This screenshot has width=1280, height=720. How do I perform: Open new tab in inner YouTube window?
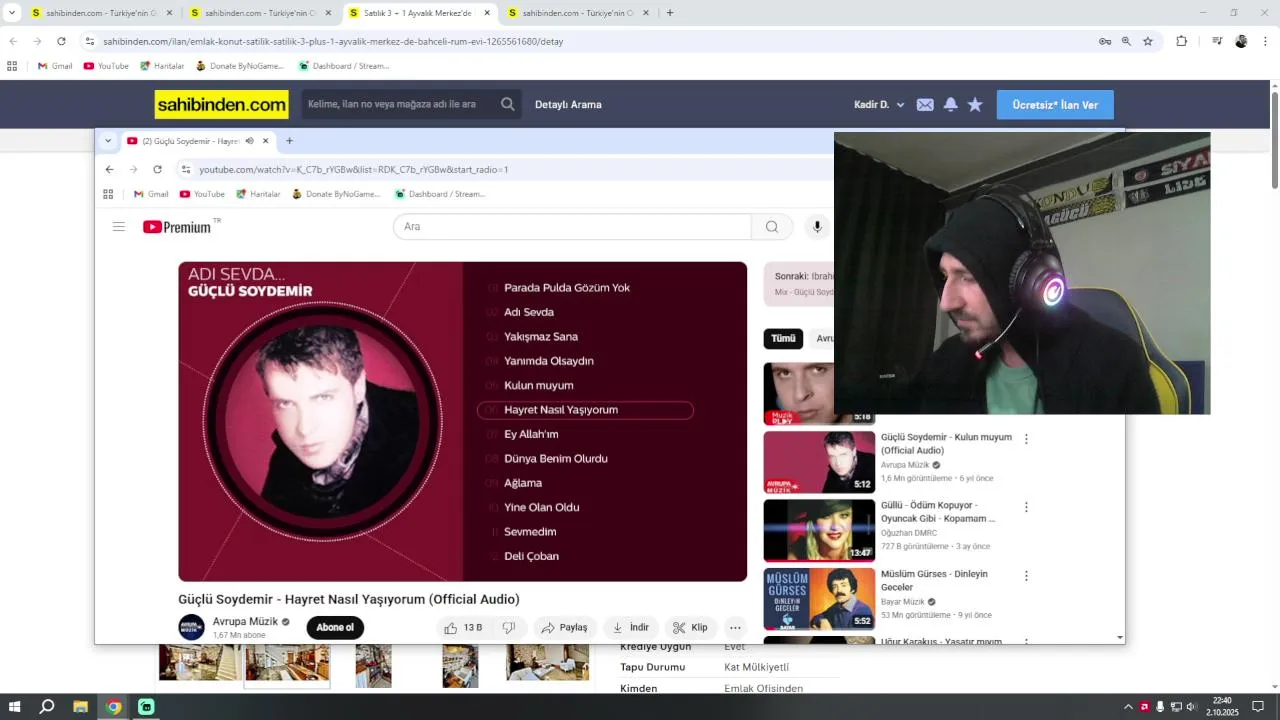[289, 141]
